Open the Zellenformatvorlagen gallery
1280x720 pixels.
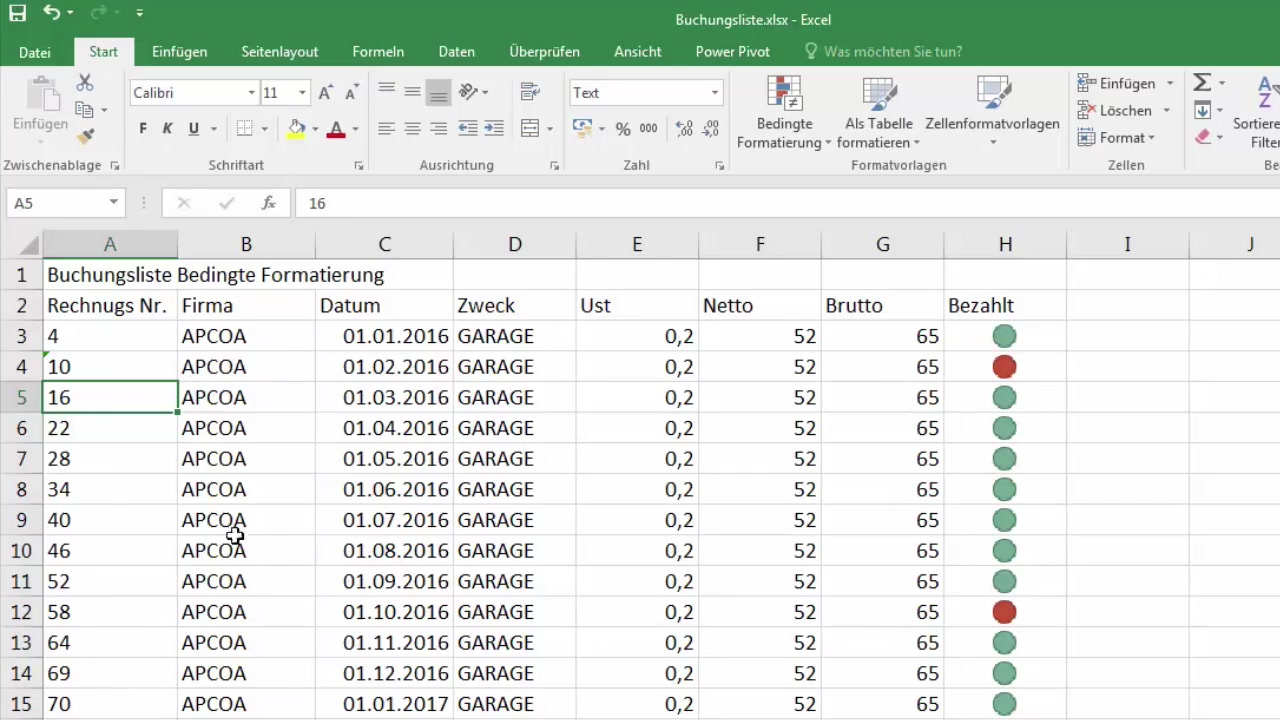tap(993, 112)
